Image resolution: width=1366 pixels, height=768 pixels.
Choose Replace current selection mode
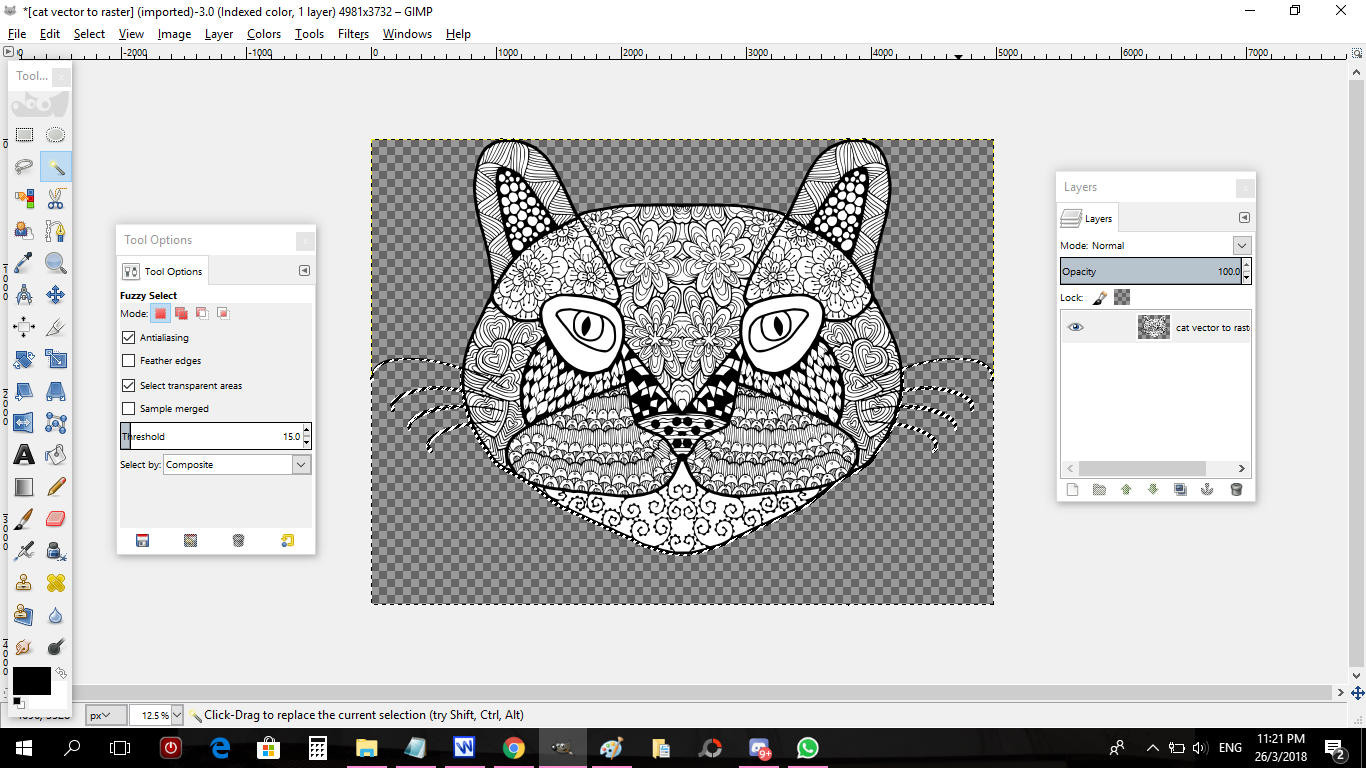[x=160, y=313]
